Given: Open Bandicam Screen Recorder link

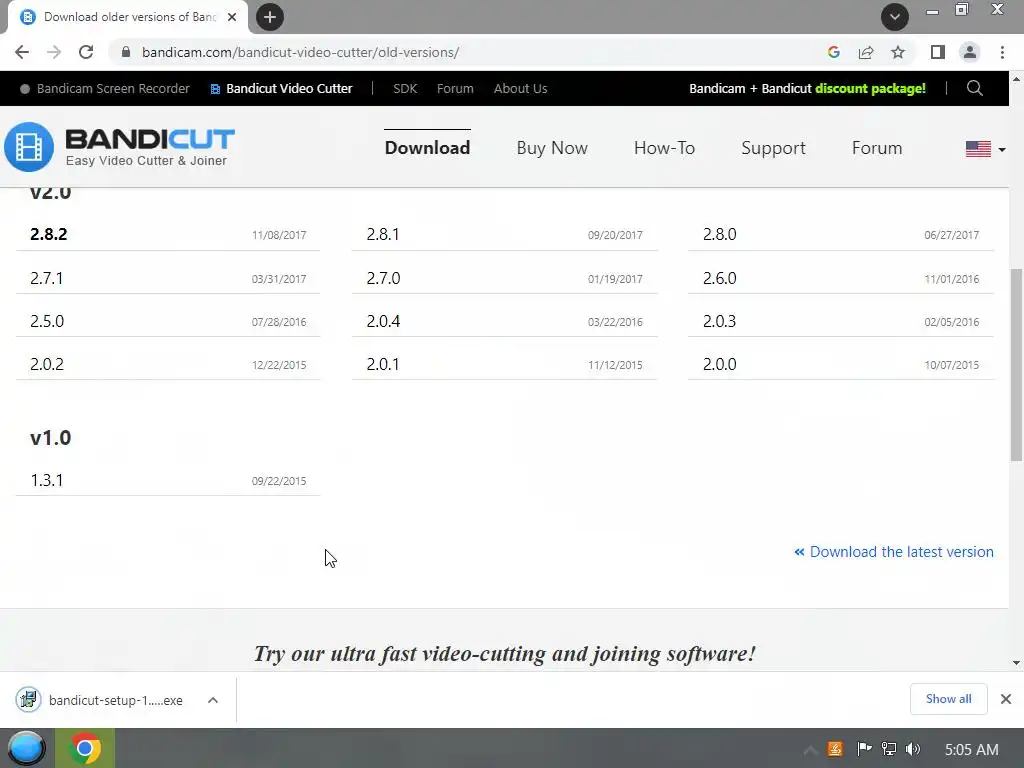Looking at the screenshot, I should (104, 89).
